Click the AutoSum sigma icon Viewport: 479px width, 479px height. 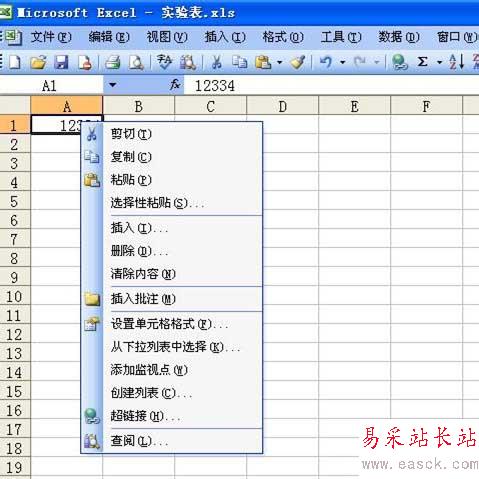click(x=423, y=62)
